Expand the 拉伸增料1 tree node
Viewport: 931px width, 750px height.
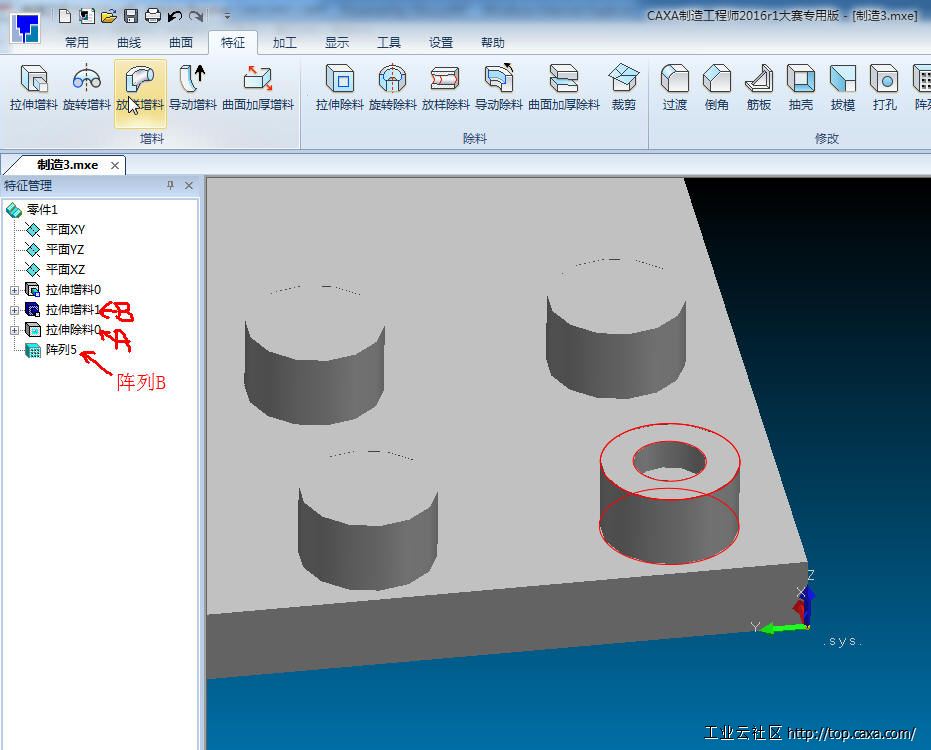tap(14, 310)
